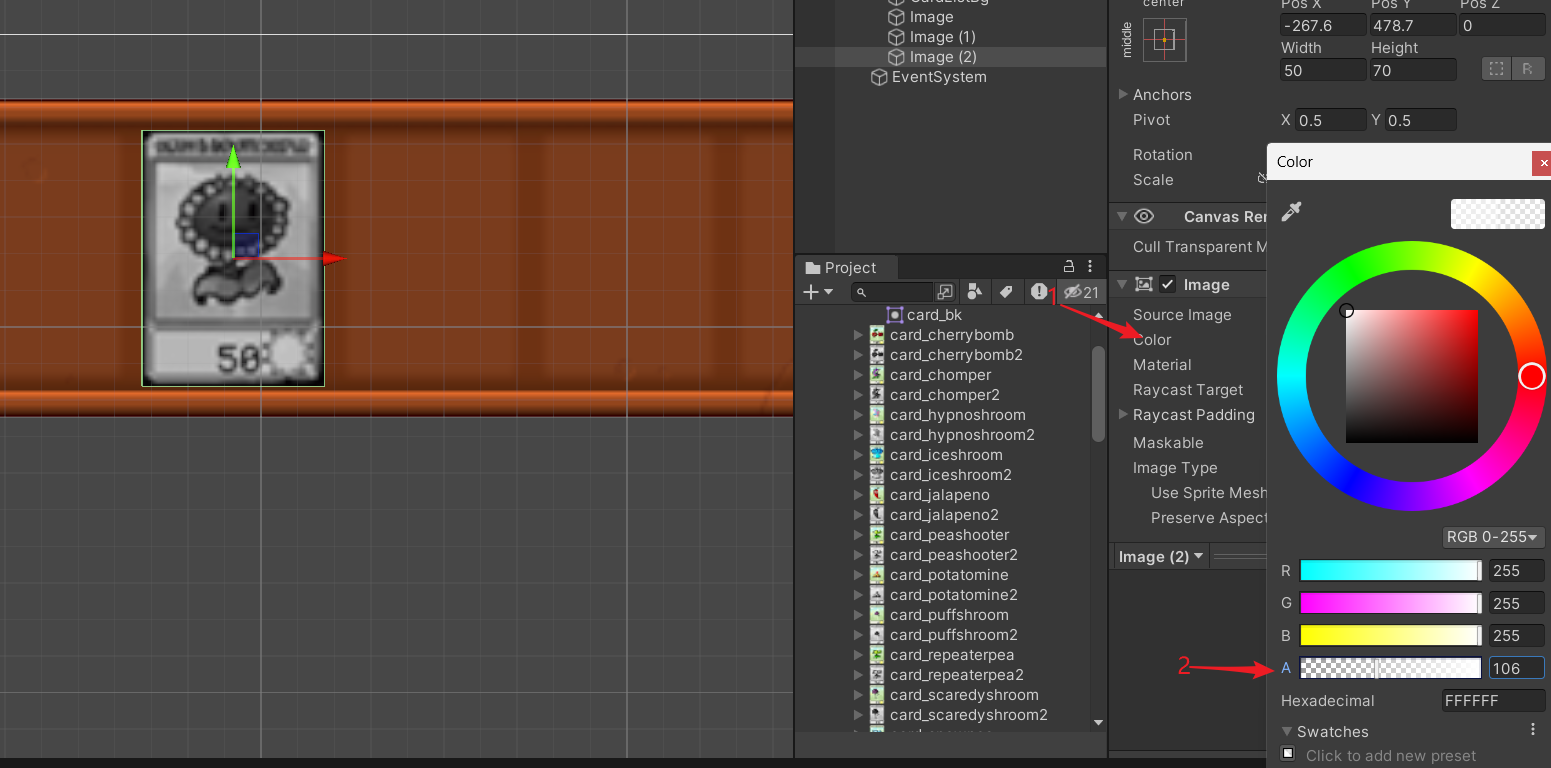
Task: Select card_repeaterpea thumbnail icon
Action: [x=877, y=655]
